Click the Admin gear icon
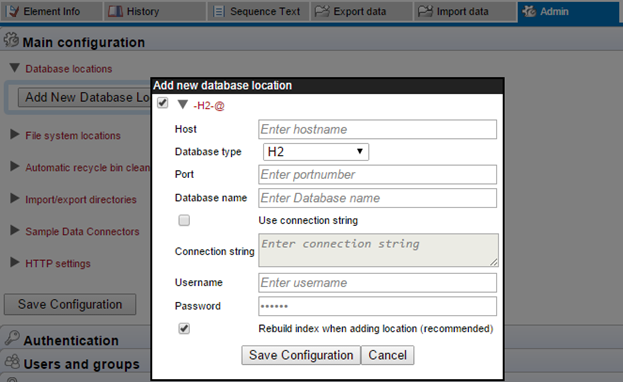Screen dimensions: 623x382 (529, 11)
